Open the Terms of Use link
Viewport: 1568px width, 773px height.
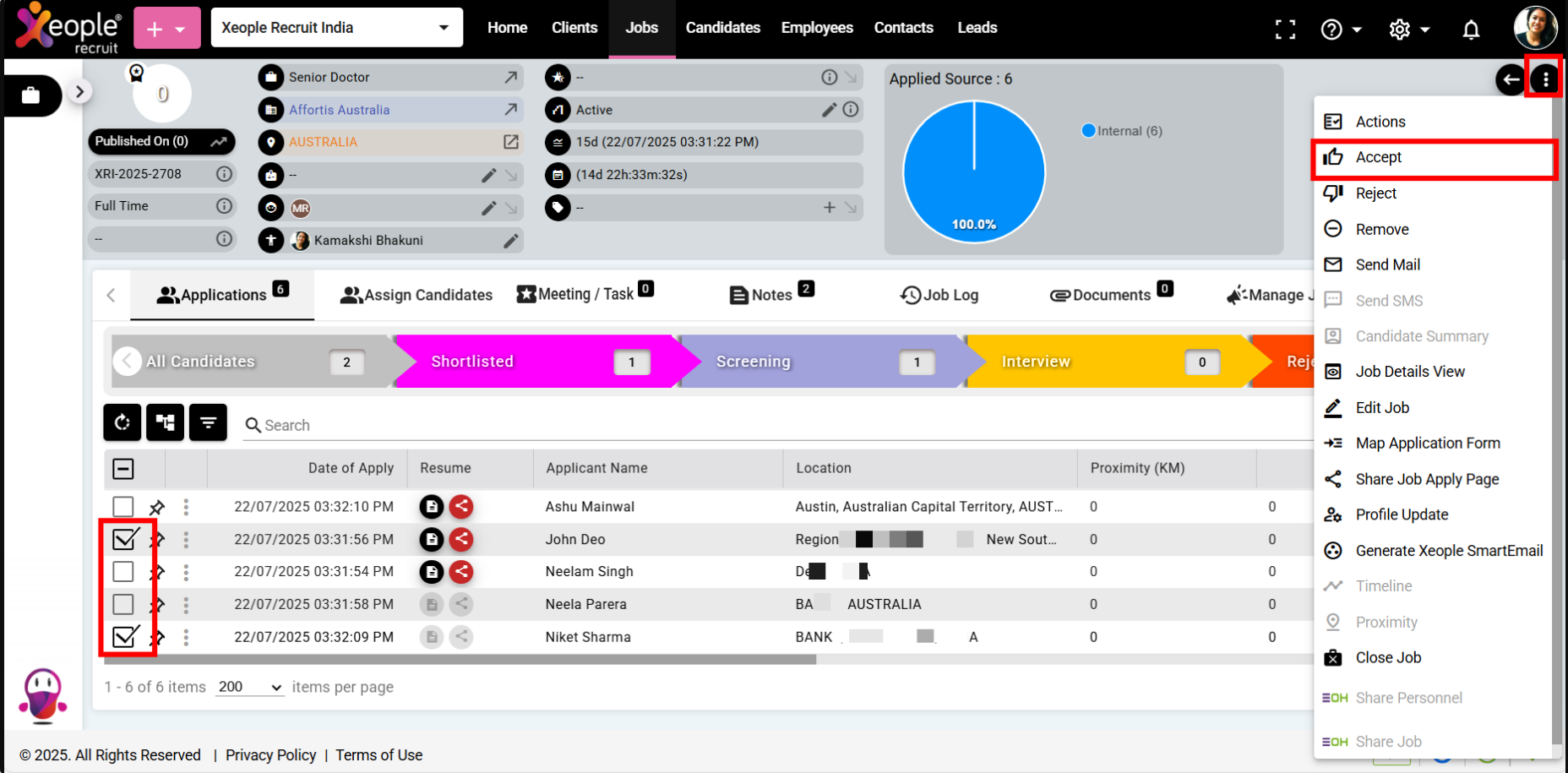(378, 755)
